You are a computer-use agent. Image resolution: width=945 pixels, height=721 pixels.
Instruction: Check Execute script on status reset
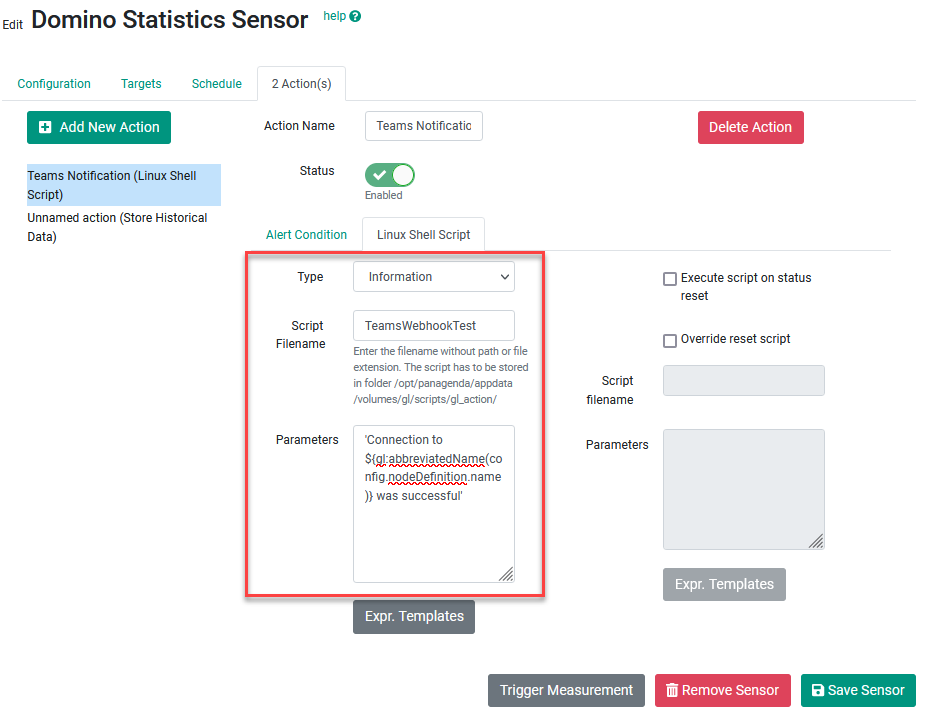point(670,279)
